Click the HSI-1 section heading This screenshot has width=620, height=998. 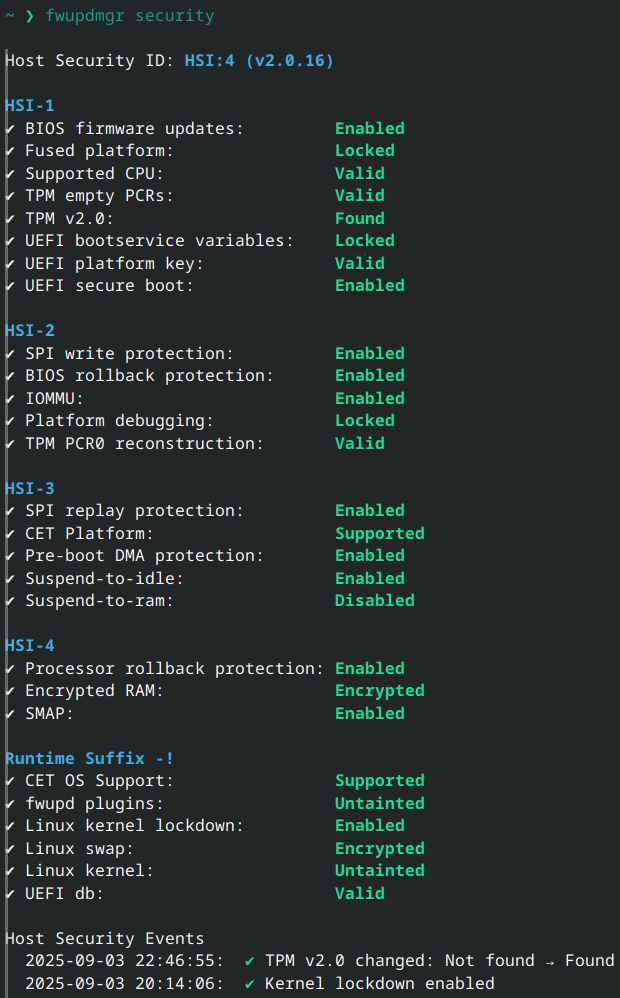pyautogui.click(x=30, y=106)
